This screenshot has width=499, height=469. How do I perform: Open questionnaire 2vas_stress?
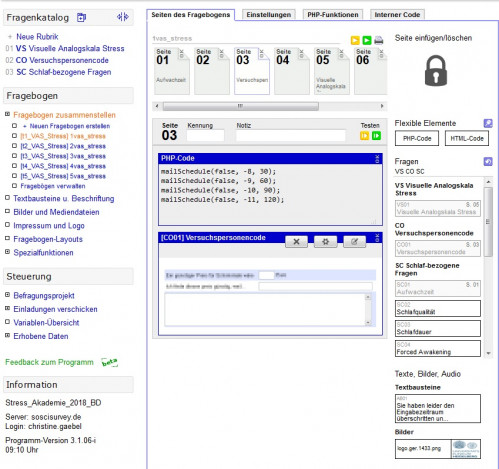[x=63, y=146]
